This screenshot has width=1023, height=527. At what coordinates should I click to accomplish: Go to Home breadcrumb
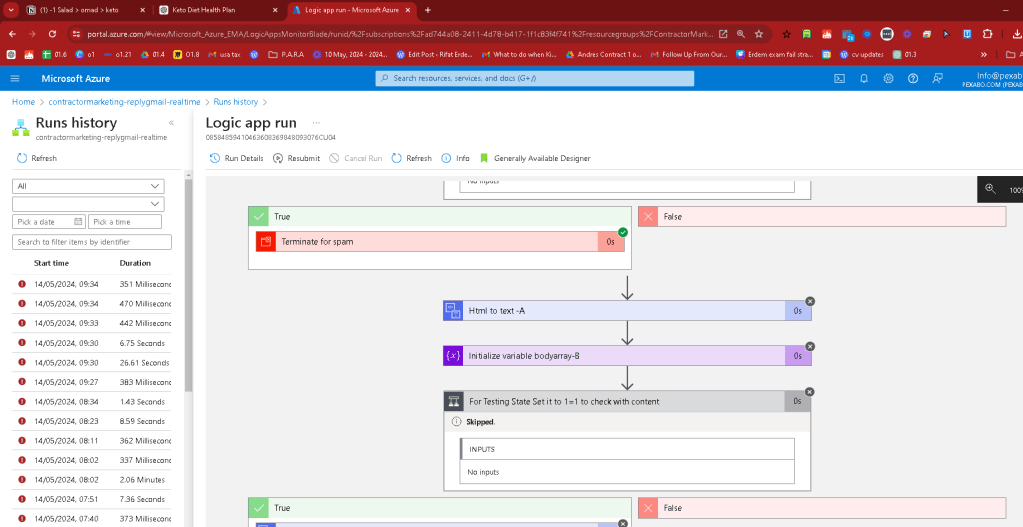point(23,102)
